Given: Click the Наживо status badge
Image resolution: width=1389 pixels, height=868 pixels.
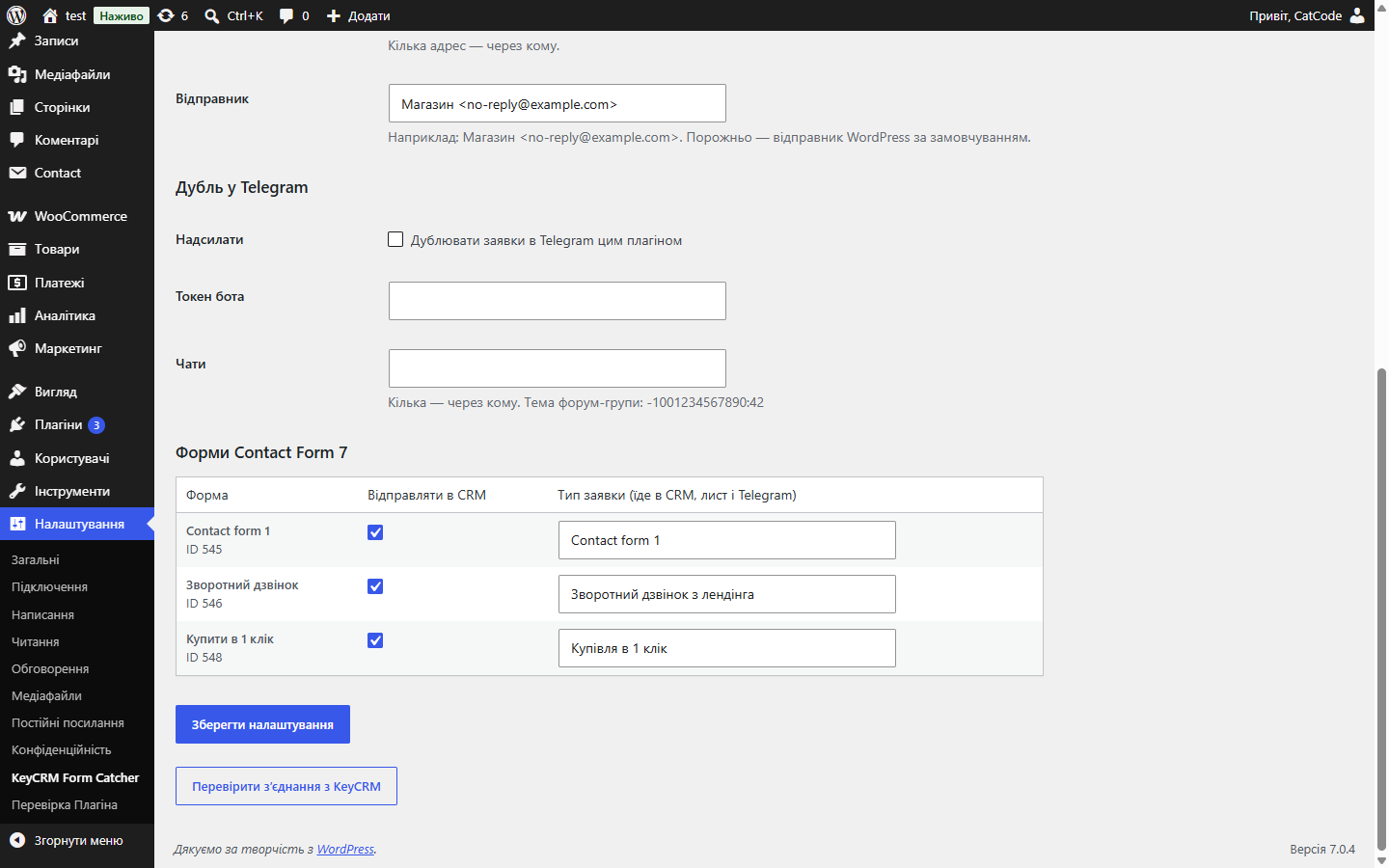Looking at the screenshot, I should coord(122,15).
